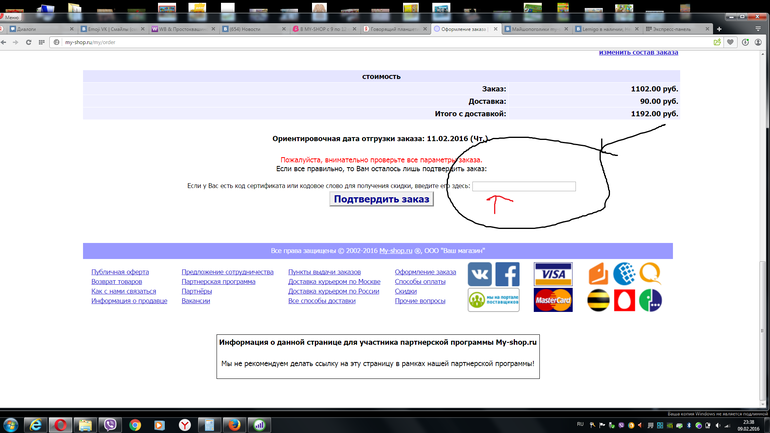Screen dimensions: 770x433
Task: Click the certificate code input field
Action: 524,186
